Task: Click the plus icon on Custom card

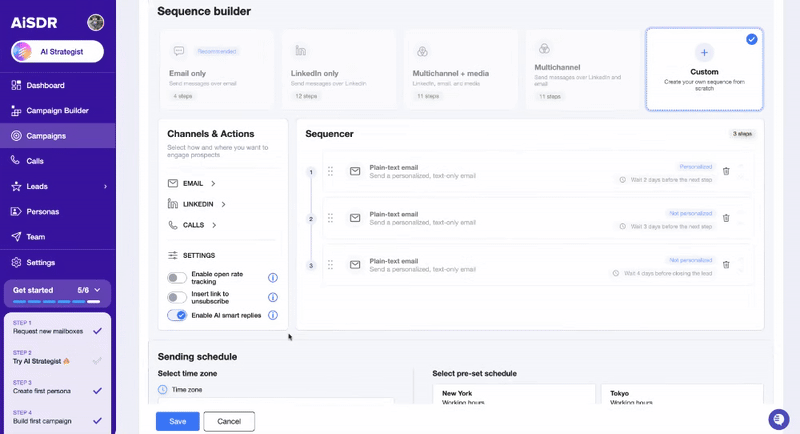Action: pyautogui.click(x=704, y=51)
